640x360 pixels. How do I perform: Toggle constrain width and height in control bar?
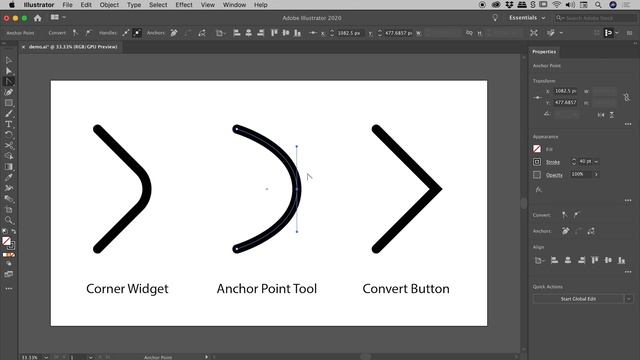(469, 33)
